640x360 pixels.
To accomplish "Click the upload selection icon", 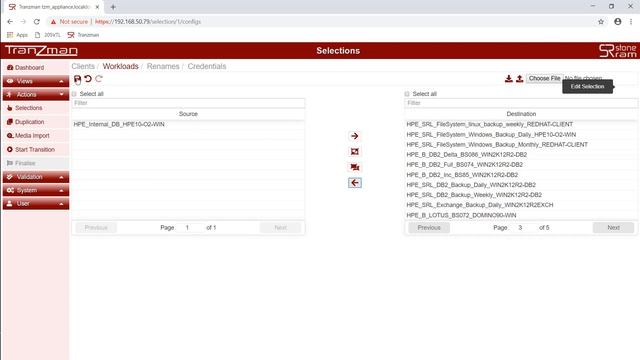I will 519,78.
